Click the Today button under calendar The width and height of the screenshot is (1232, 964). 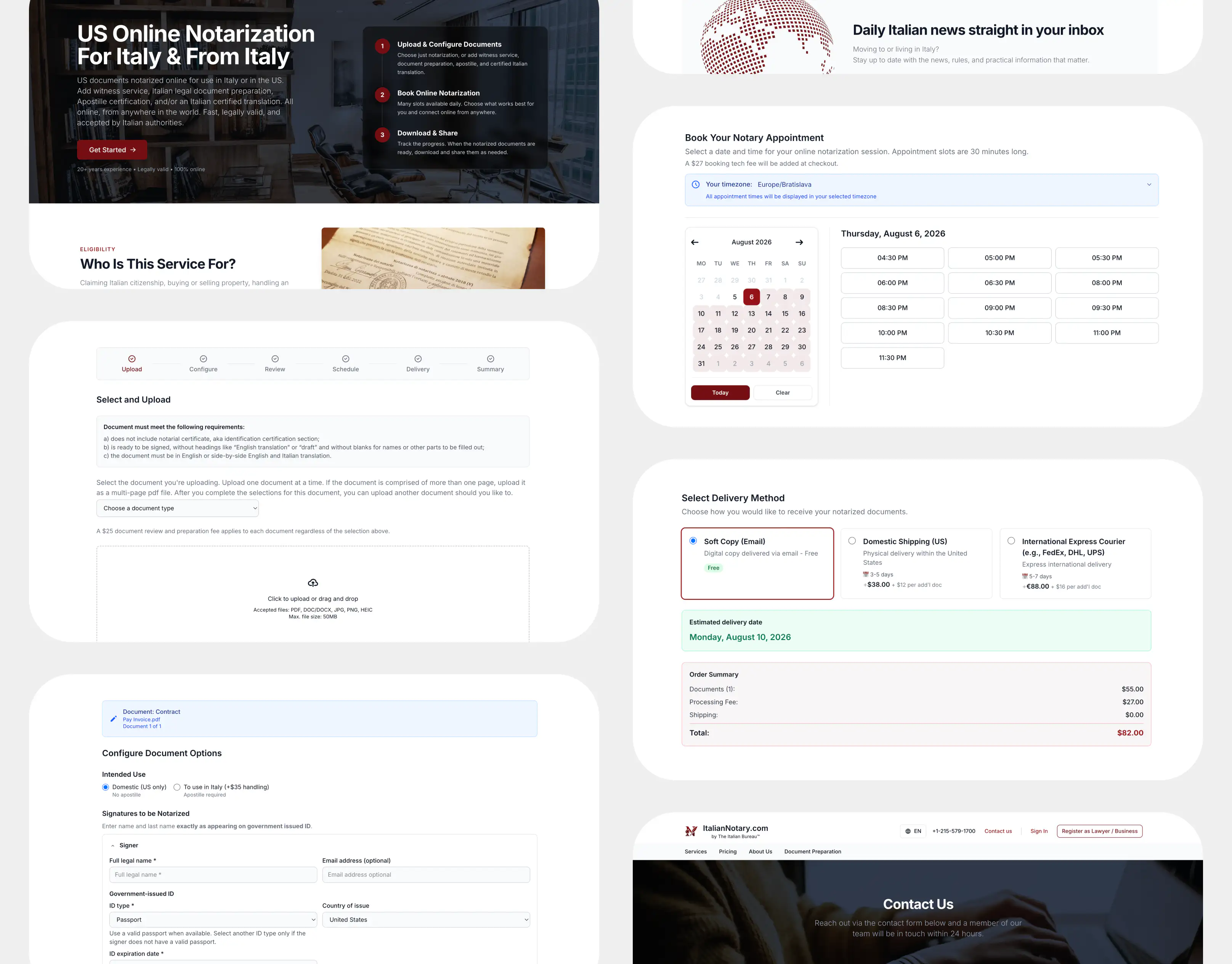pos(720,393)
